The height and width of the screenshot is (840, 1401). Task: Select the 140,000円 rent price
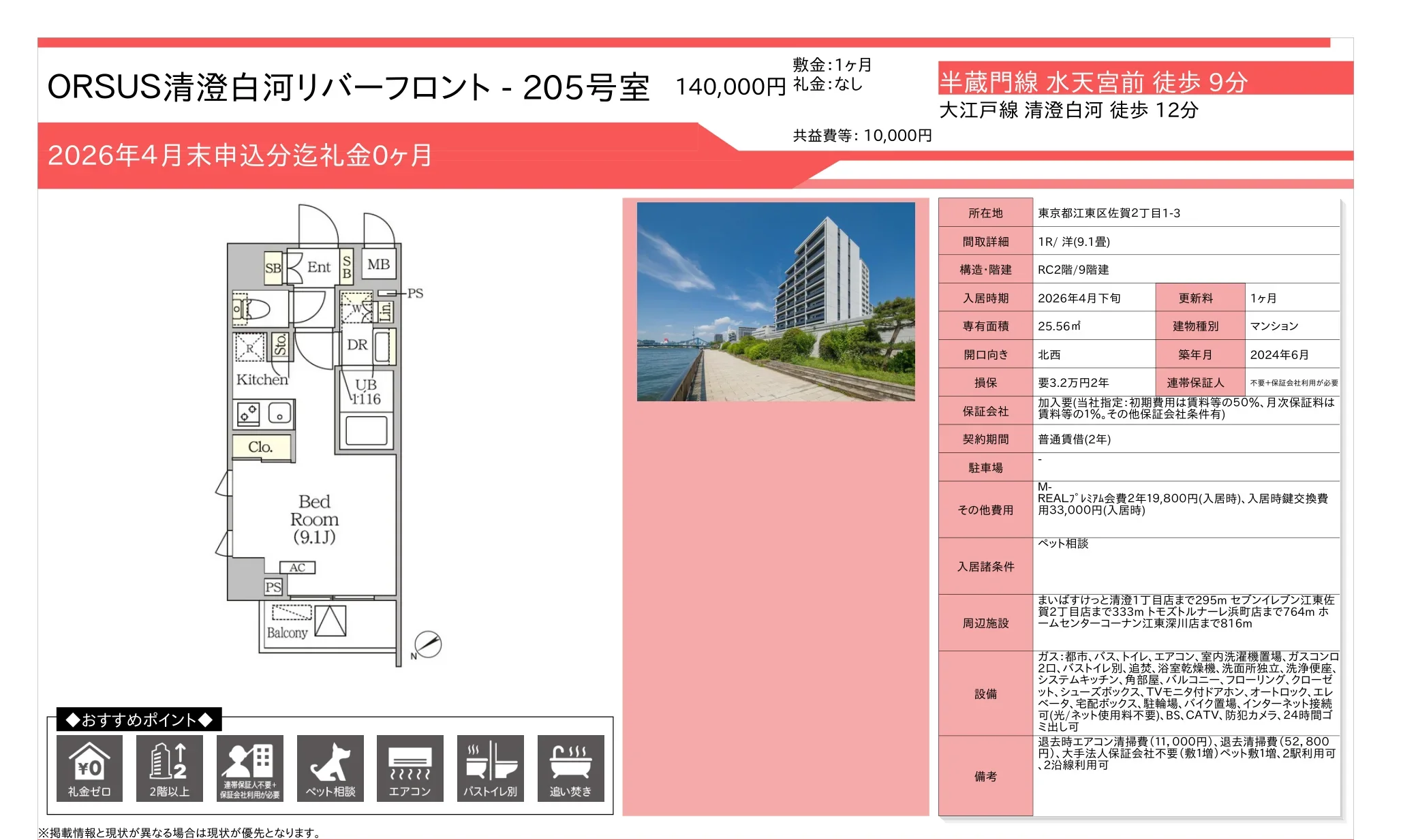726,89
